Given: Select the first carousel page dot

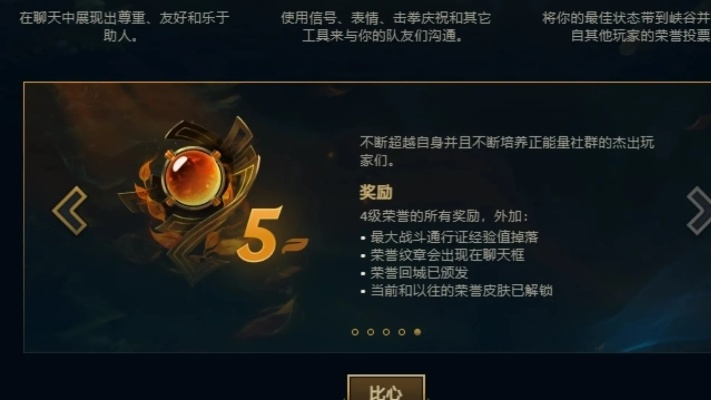Looking at the screenshot, I should coord(355,332).
